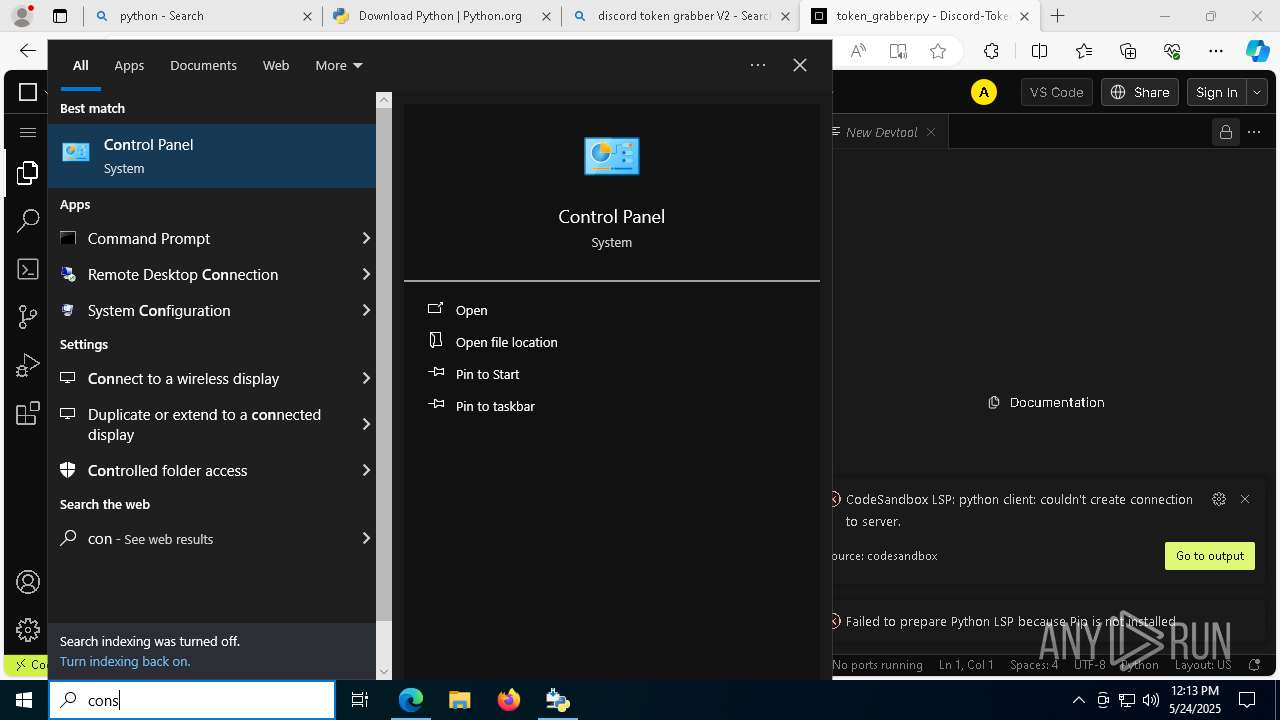Expand System Configuration result options

pos(366,310)
